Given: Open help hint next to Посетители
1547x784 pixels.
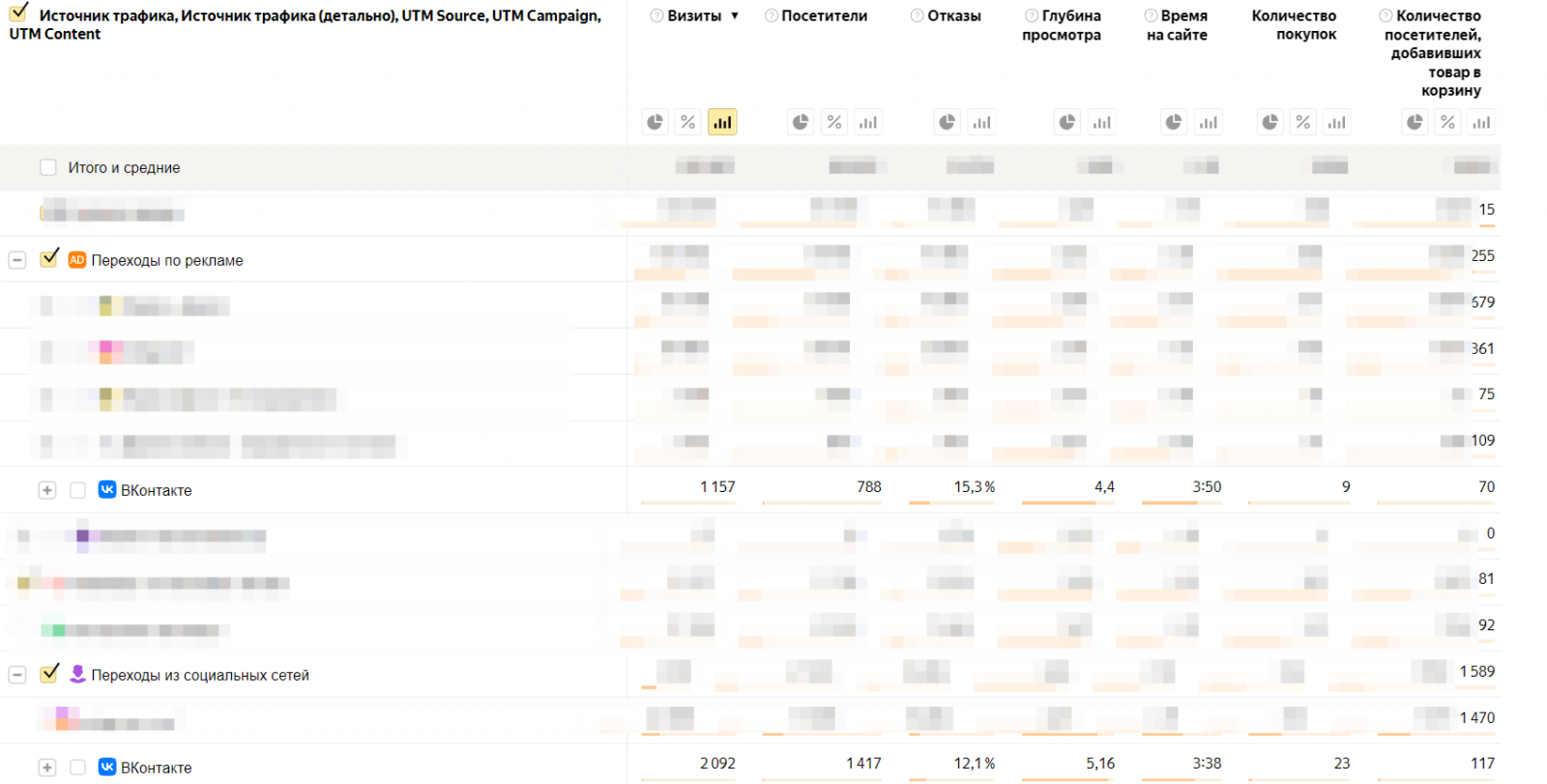Looking at the screenshot, I should 772,15.
